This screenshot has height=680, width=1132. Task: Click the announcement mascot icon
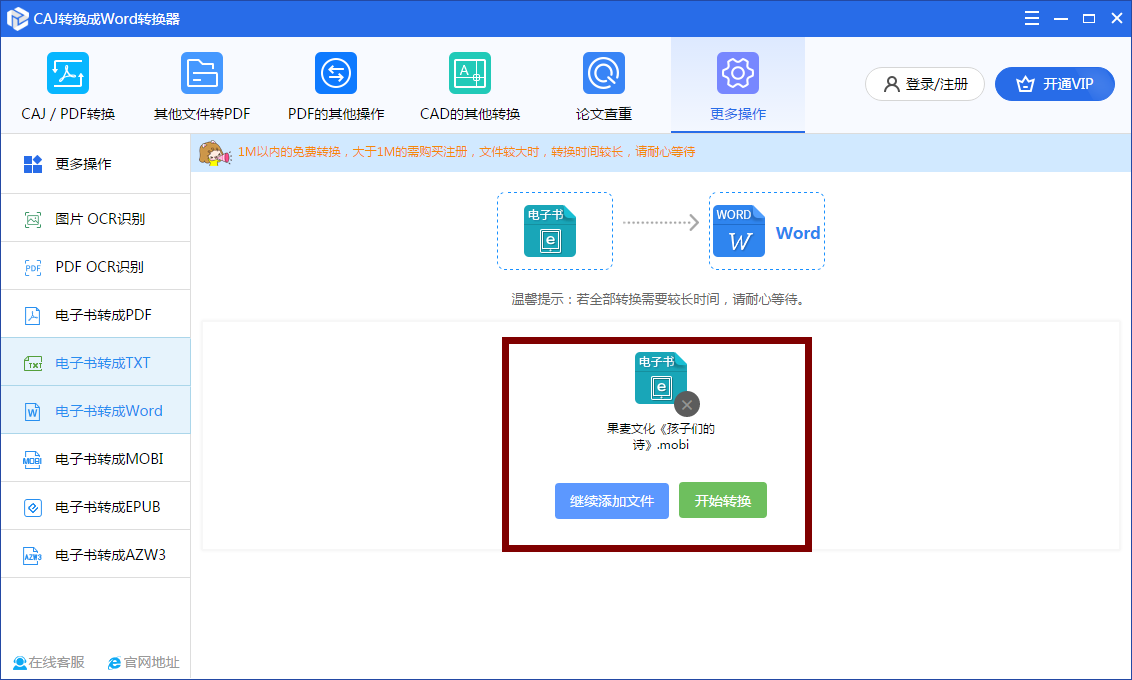coord(214,153)
